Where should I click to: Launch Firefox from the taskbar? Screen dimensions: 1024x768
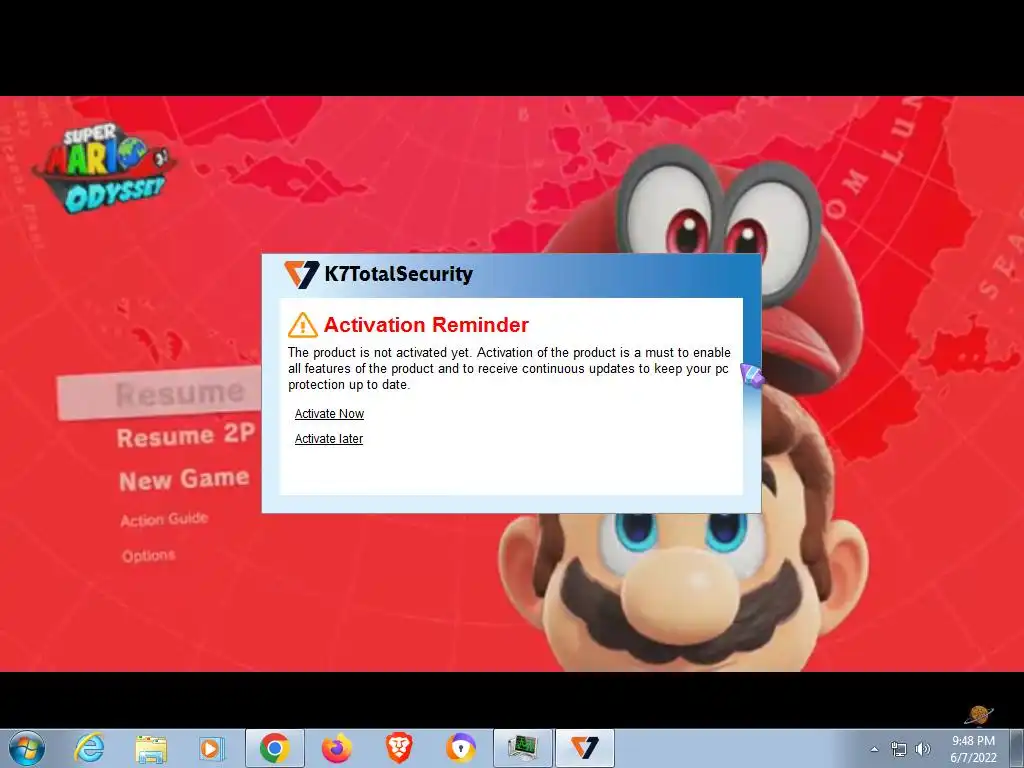click(x=337, y=748)
